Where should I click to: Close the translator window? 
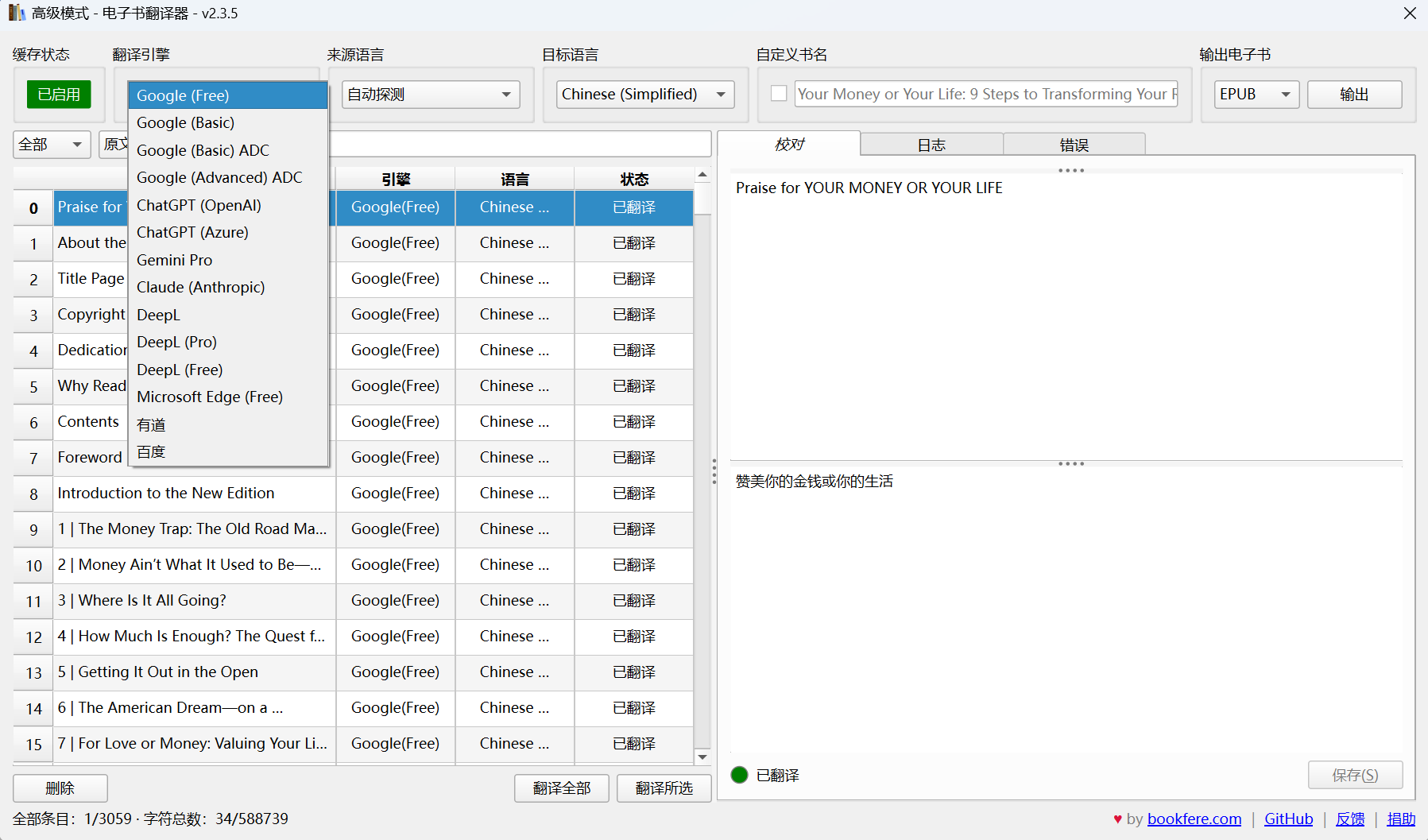click(1410, 14)
